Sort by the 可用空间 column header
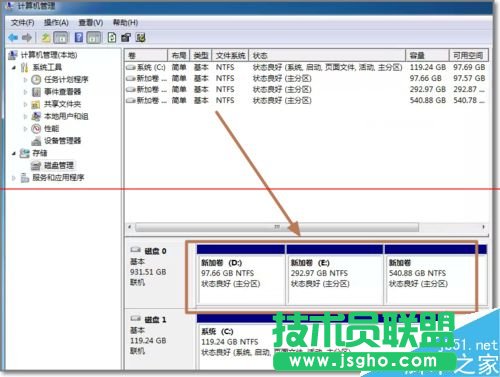This screenshot has height=377, width=500. click(x=468, y=55)
